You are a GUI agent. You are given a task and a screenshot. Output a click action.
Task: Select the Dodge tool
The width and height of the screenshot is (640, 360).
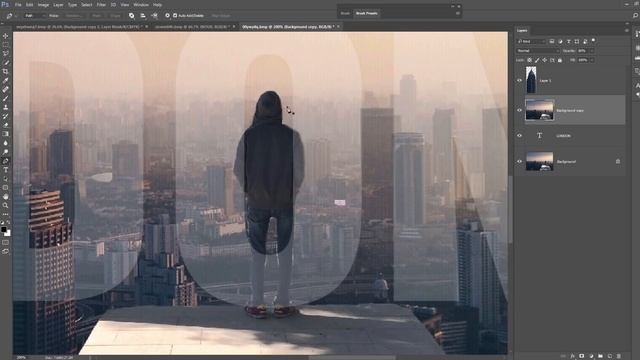tap(5, 152)
